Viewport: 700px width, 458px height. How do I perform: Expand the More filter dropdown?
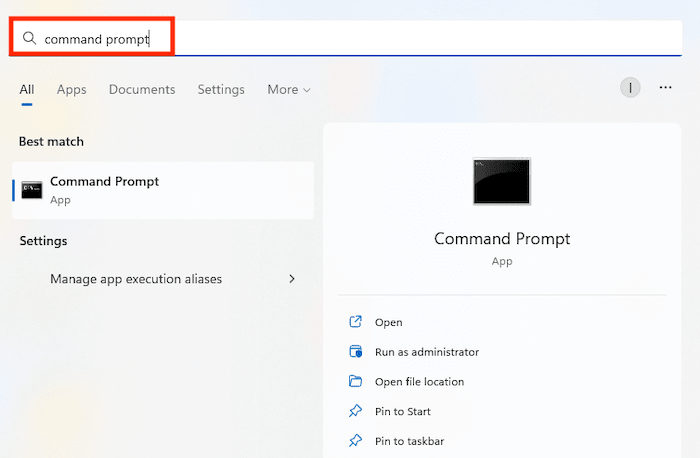[x=289, y=90]
